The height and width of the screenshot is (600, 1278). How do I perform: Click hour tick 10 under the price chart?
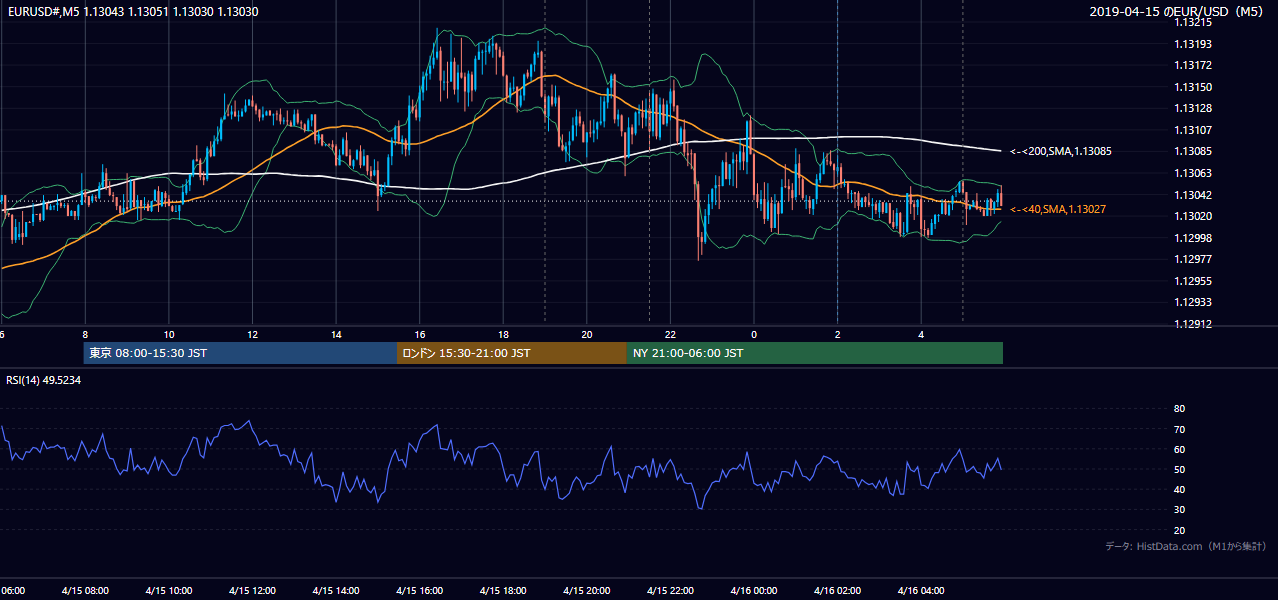coord(169,334)
